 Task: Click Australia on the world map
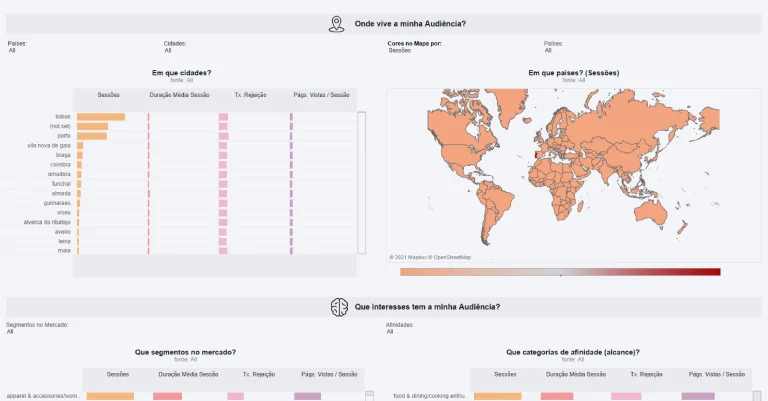click(x=650, y=213)
